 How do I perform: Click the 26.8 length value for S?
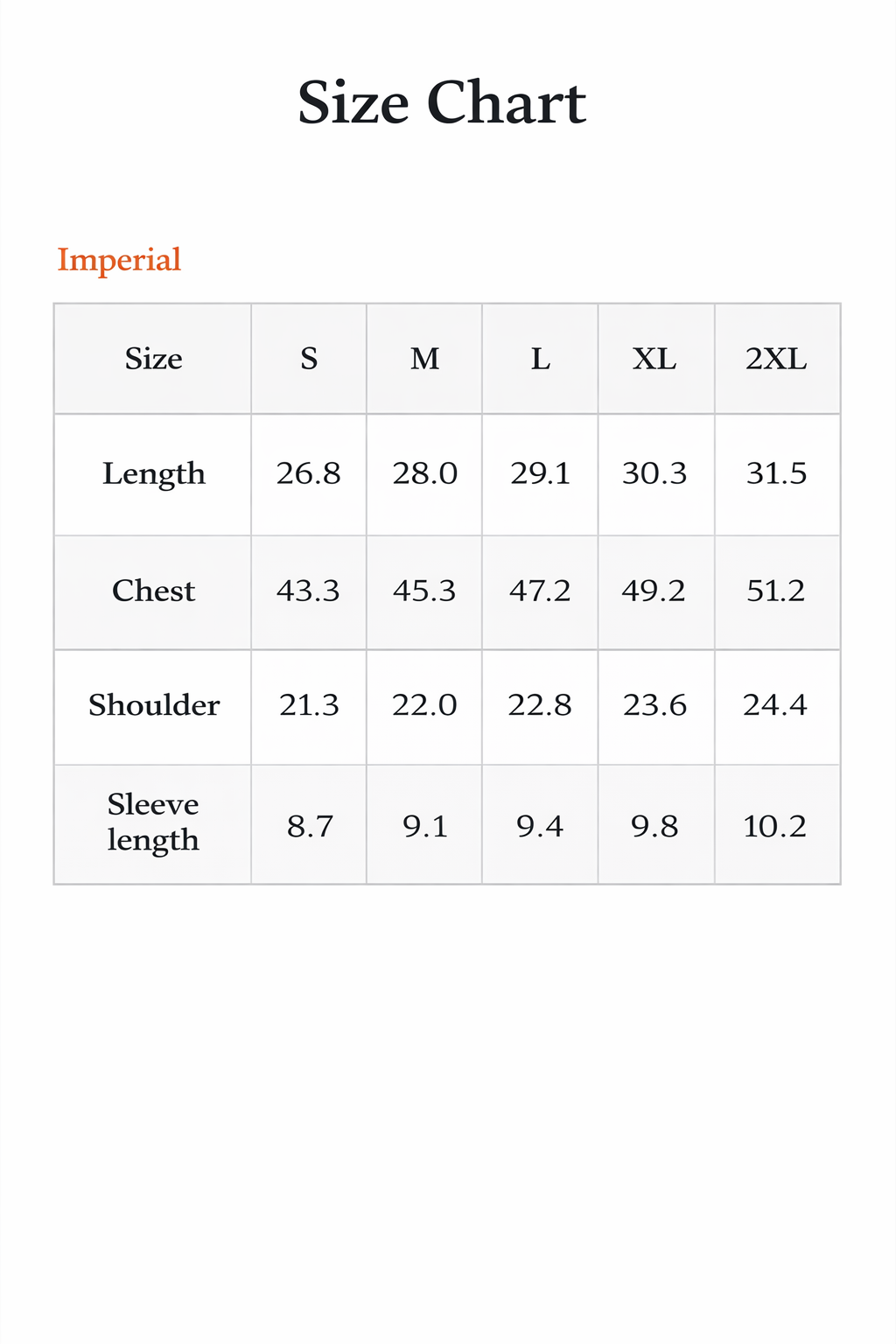tap(308, 473)
